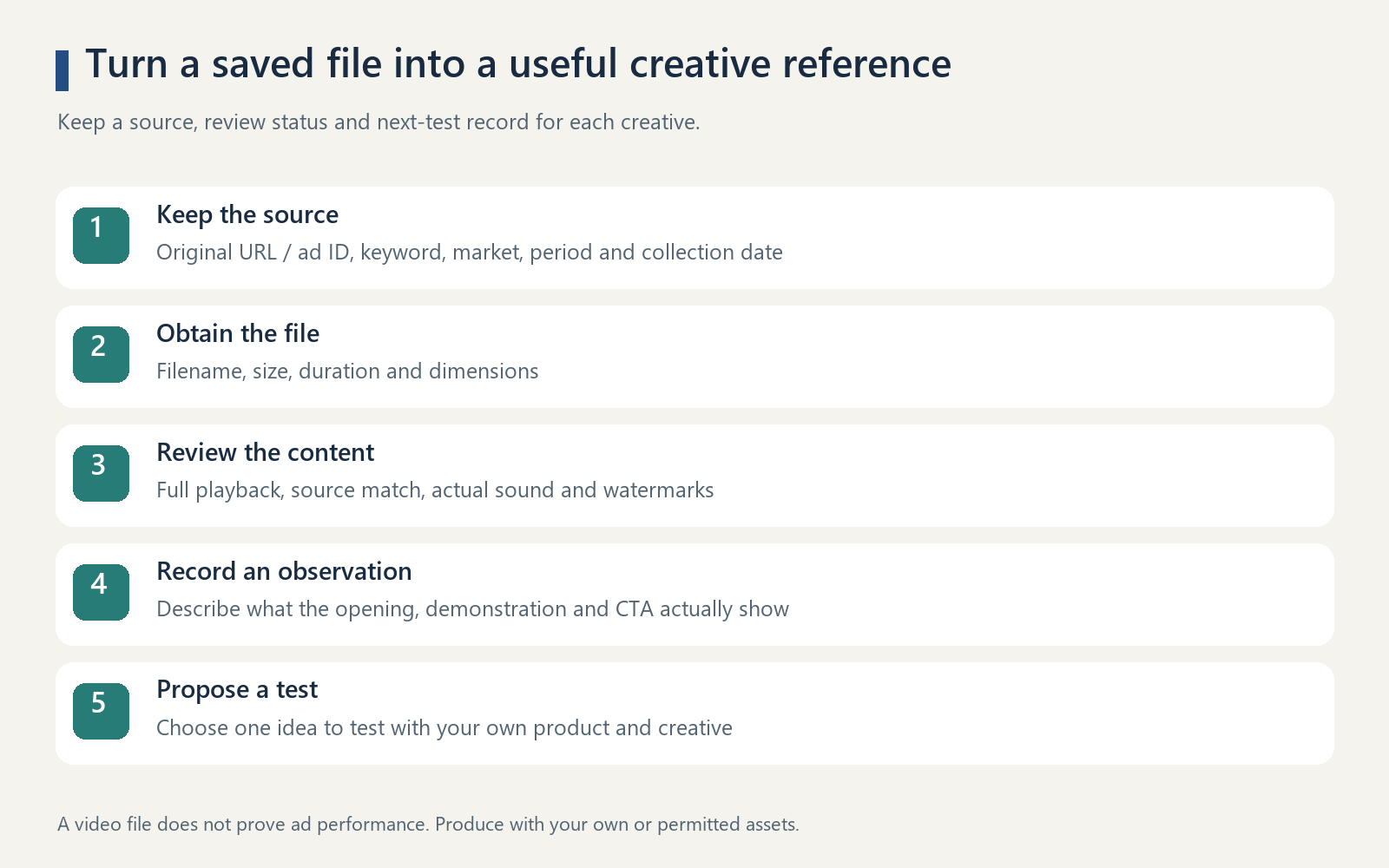Select the 'Record an observation' heading
Image resolution: width=1389 pixels, height=868 pixels.
pyautogui.click(x=284, y=571)
